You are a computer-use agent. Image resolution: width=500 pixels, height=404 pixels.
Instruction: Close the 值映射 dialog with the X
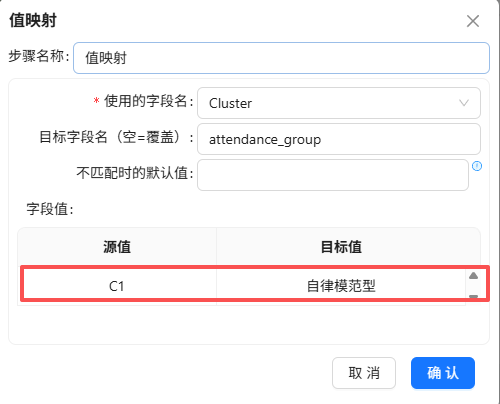pos(473,21)
